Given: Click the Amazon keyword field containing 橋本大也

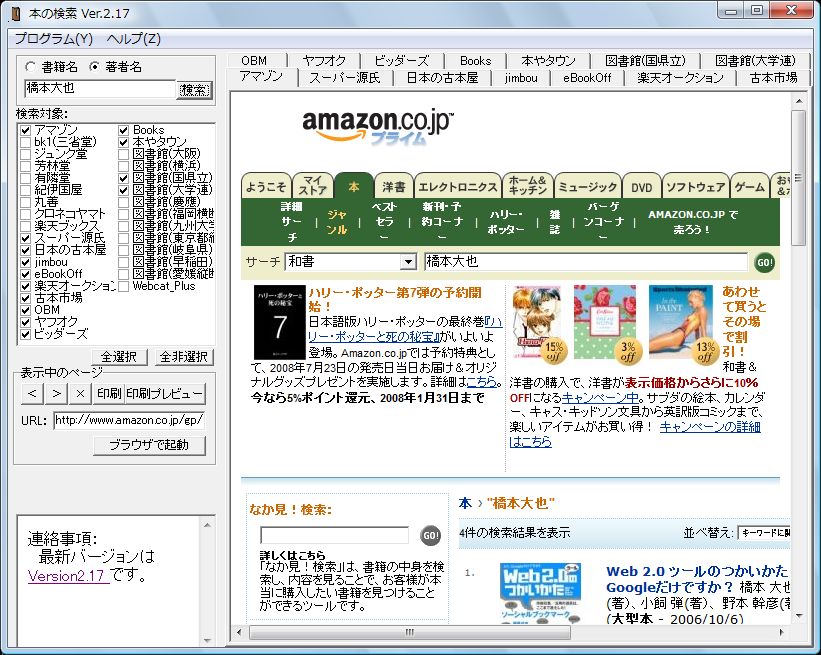Looking at the screenshot, I should (586, 262).
